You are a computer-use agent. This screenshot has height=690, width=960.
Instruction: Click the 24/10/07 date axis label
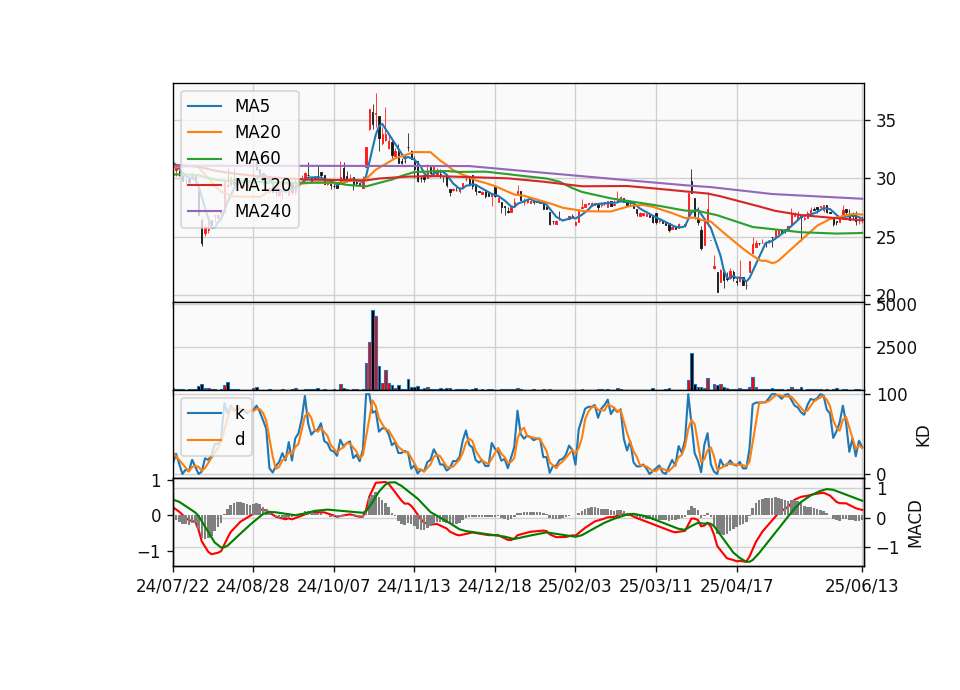click(x=334, y=586)
